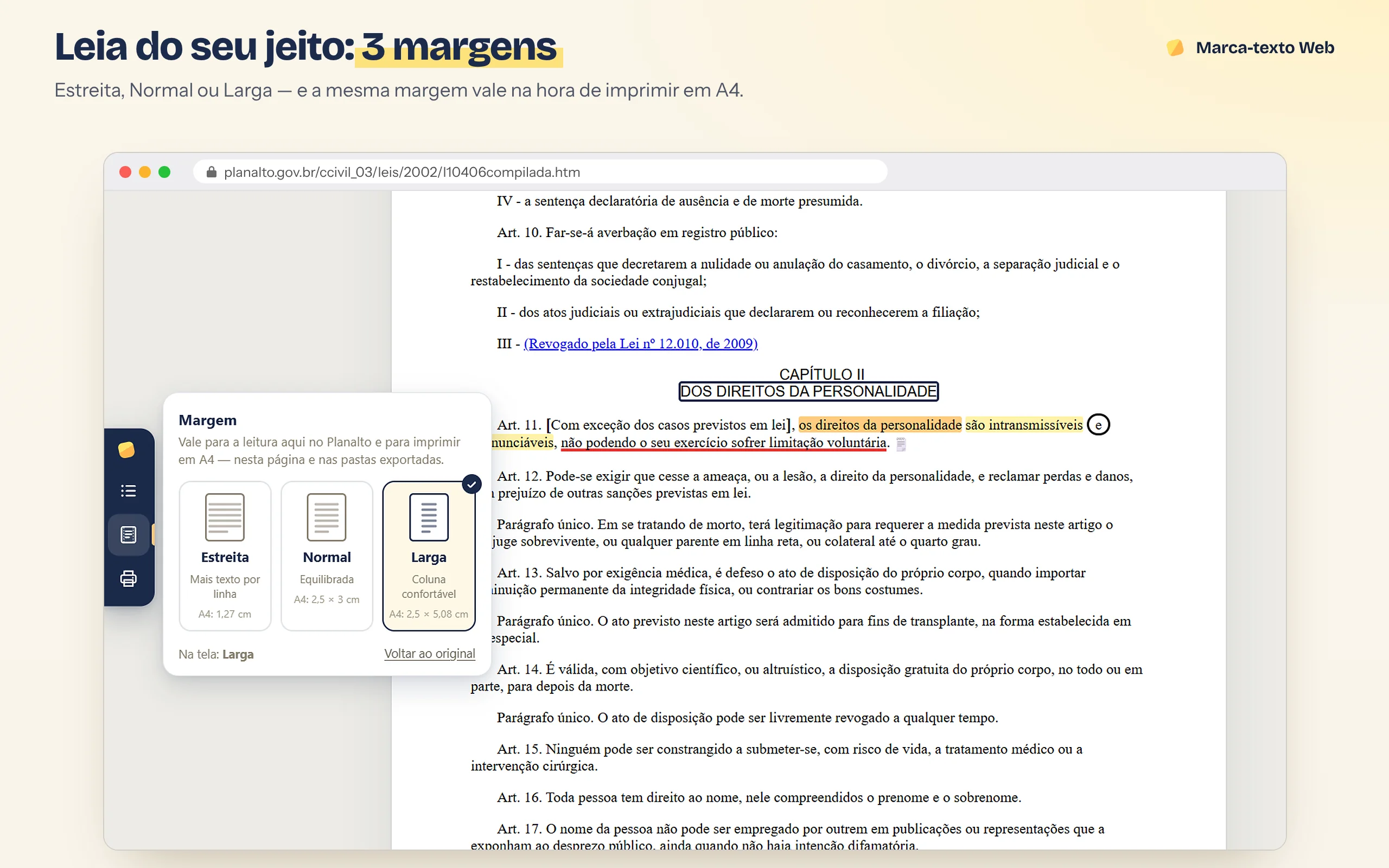Select the margin page icon in sidebar
Screen dimensions: 1389x868
tap(128, 534)
